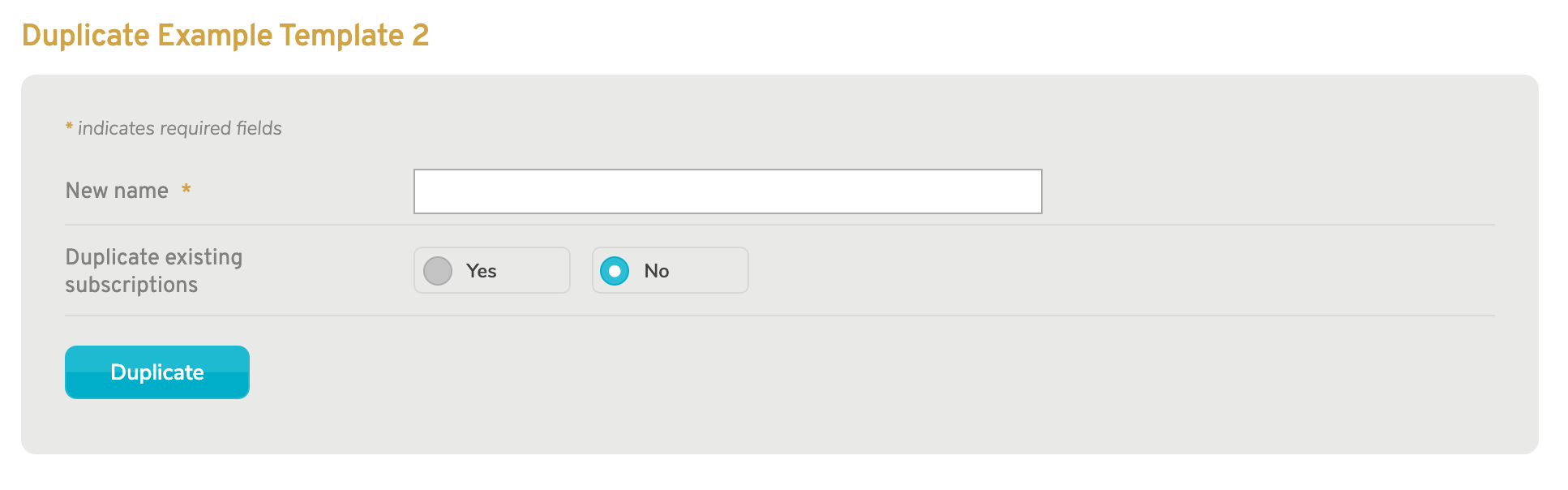Click the Yes option container

point(491,270)
